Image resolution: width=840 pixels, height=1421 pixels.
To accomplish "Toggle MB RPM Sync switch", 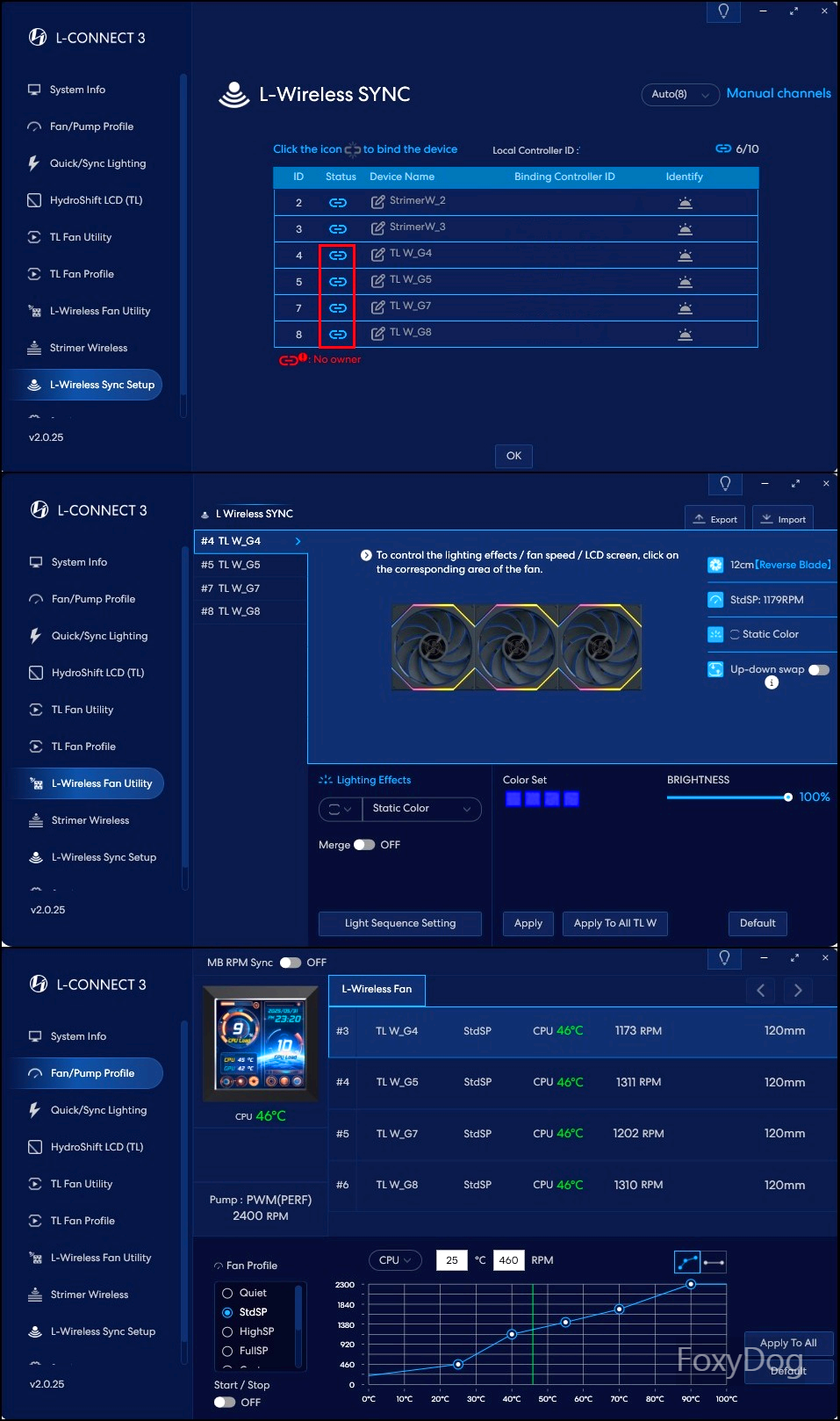I will coord(291,963).
